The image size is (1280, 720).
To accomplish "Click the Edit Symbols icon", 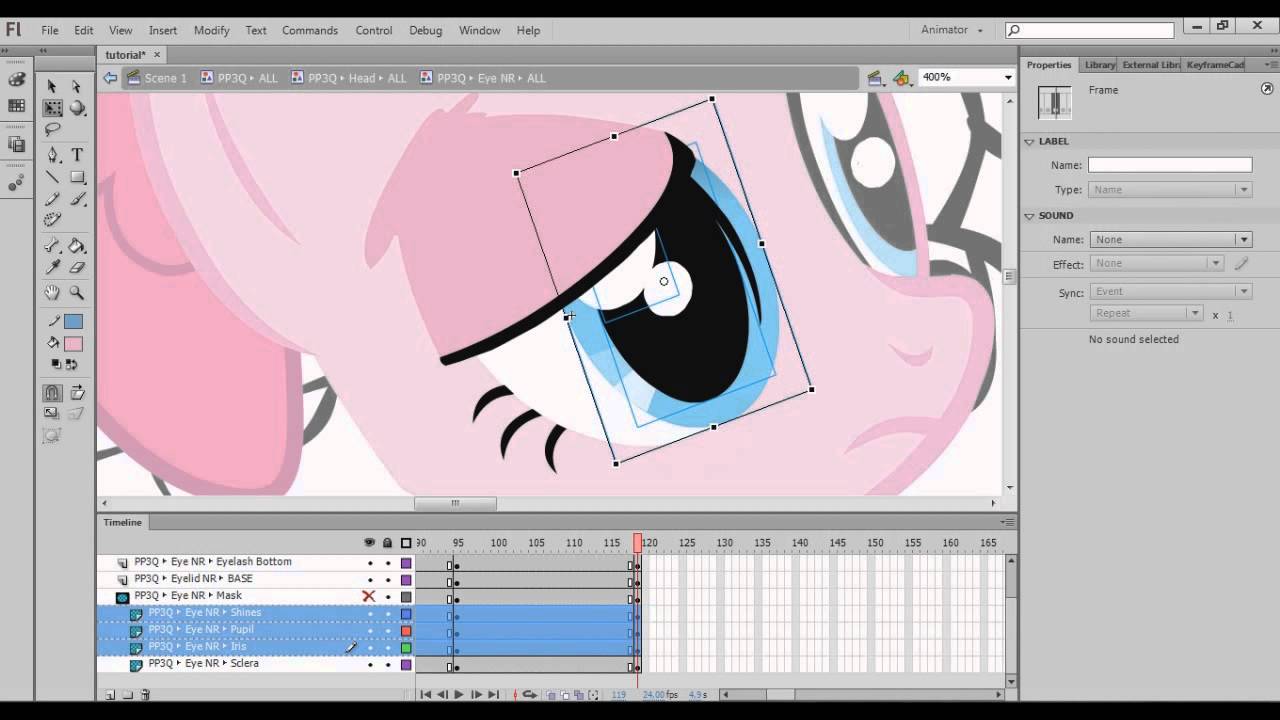I will (x=902, y=78).
